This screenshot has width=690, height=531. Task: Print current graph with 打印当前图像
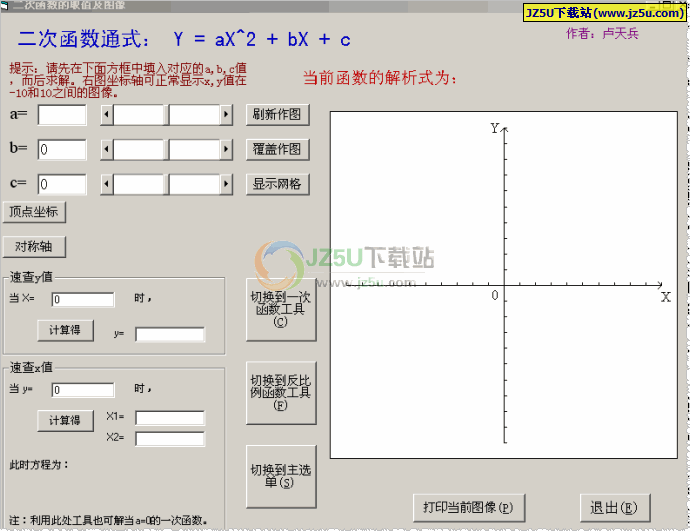(x=467, y=507)
